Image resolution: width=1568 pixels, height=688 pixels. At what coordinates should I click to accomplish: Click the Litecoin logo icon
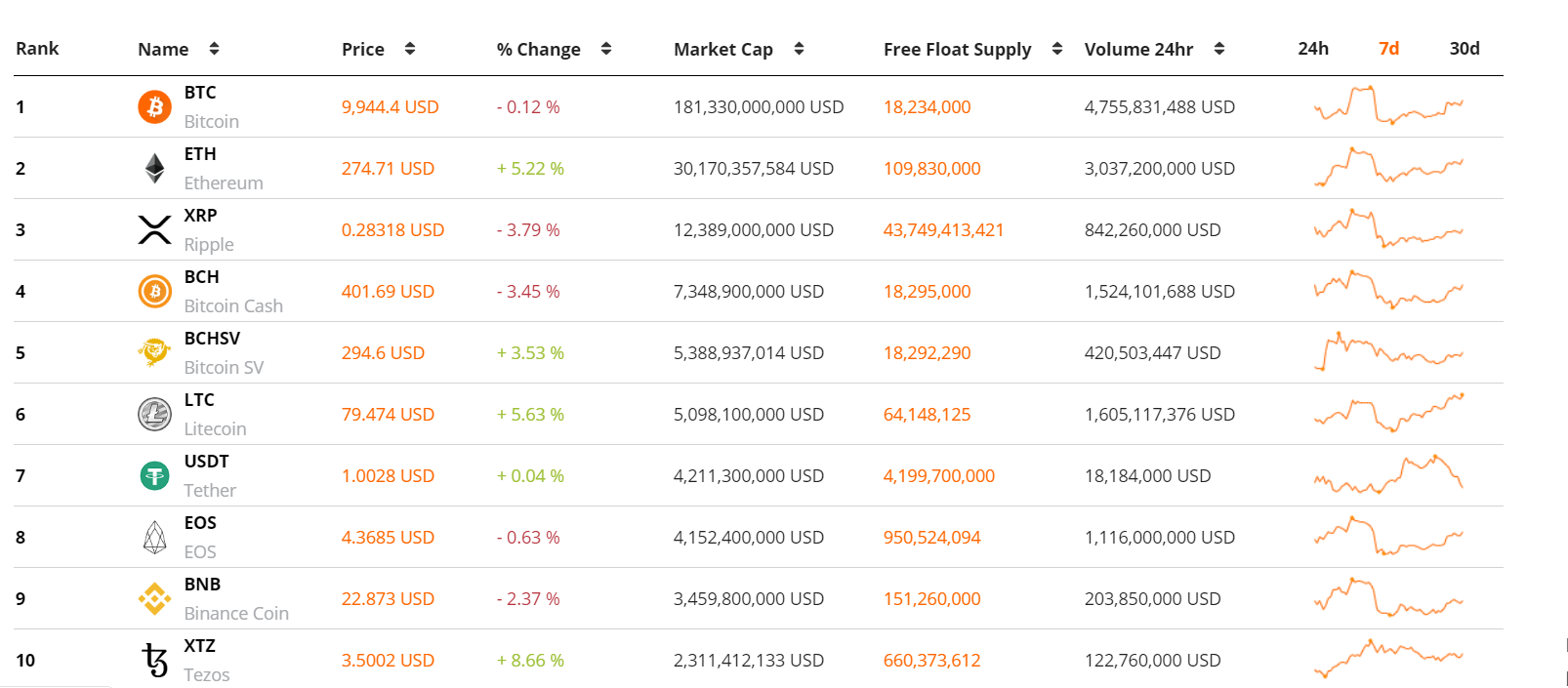[154, 414]
